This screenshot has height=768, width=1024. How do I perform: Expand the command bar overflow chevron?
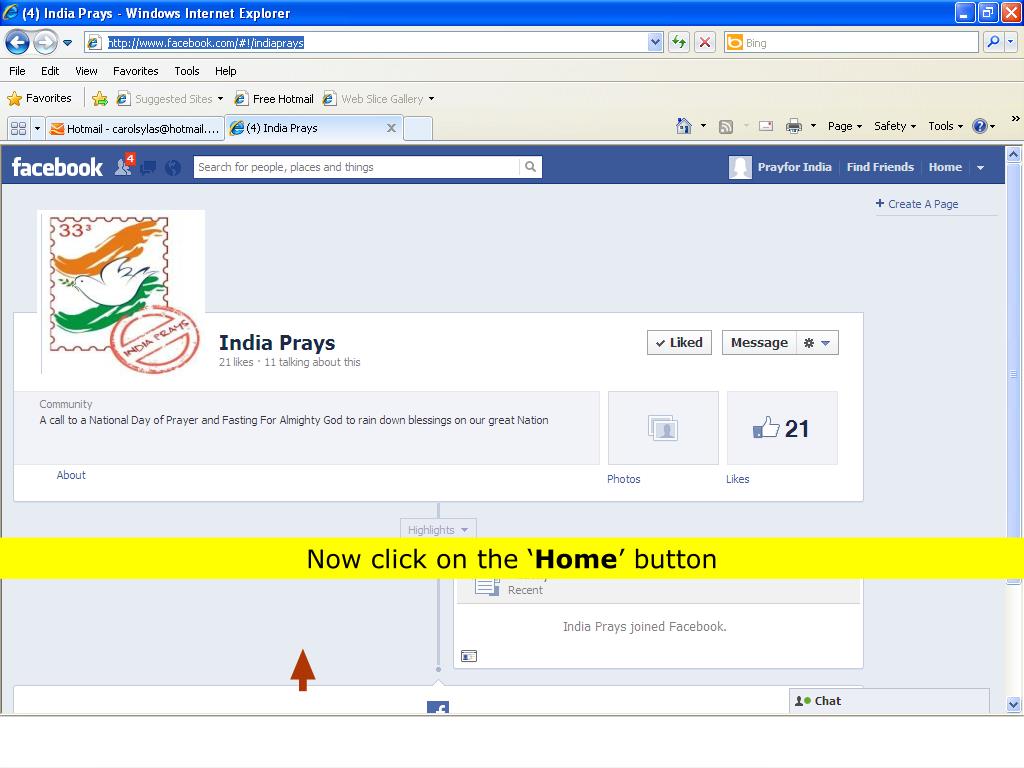click(1015, 118)
